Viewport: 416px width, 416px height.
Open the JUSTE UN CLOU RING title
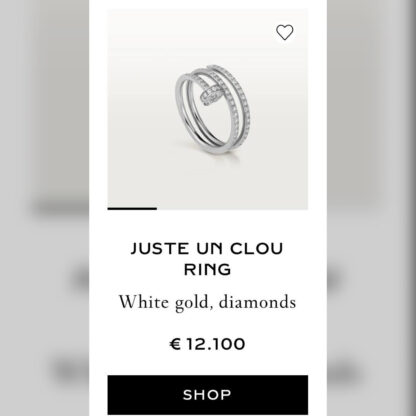tap(207, 259)
